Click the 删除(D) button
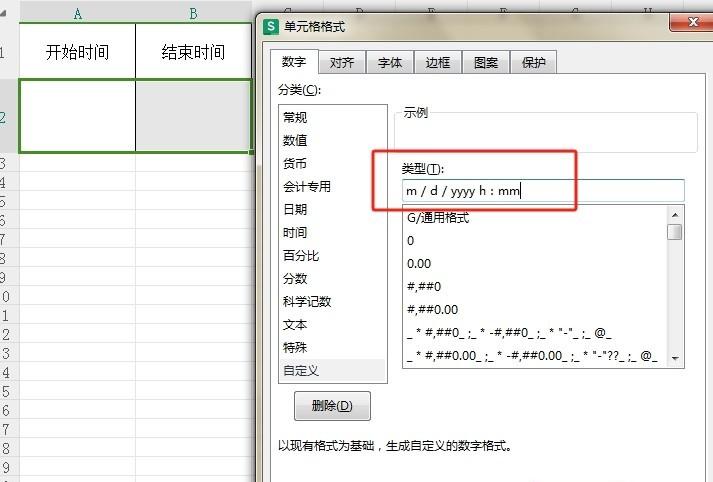This screenshot has height=482, width=713. tap(332, 406)
